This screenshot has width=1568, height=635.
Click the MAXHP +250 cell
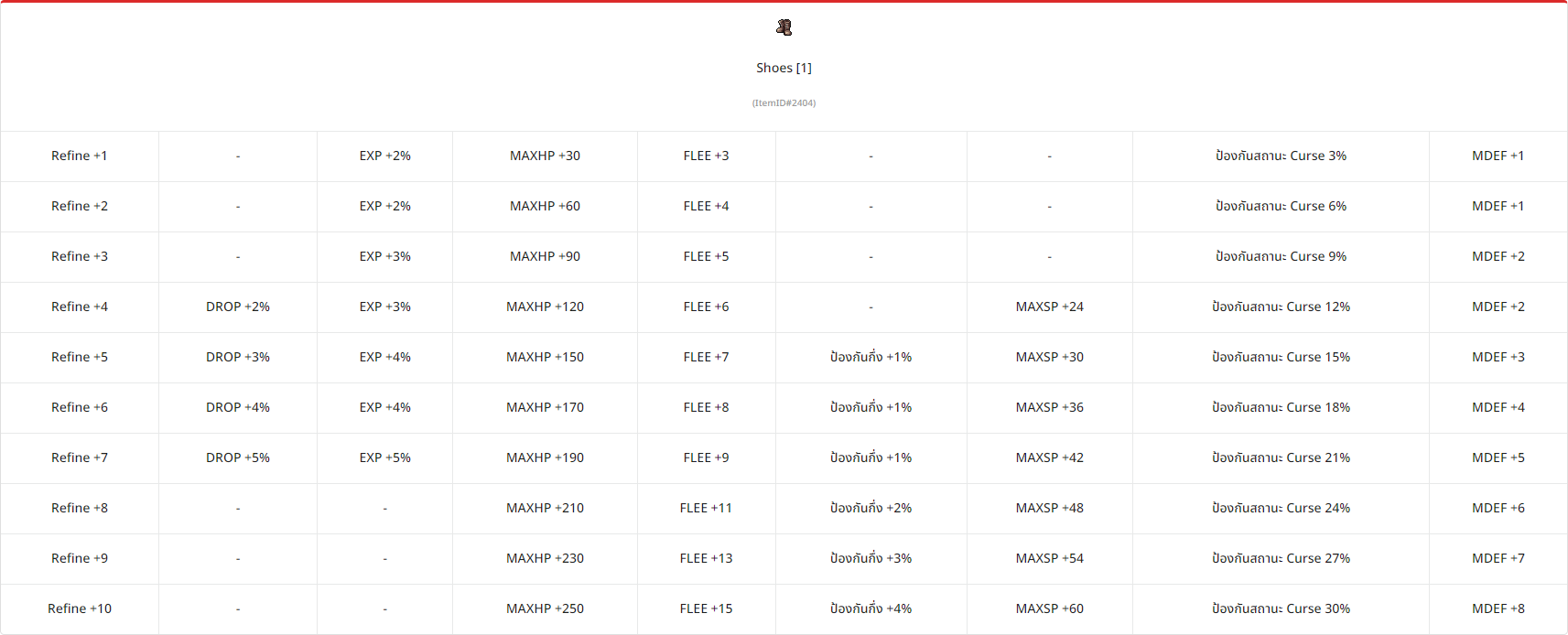click(x=545, y=608)
